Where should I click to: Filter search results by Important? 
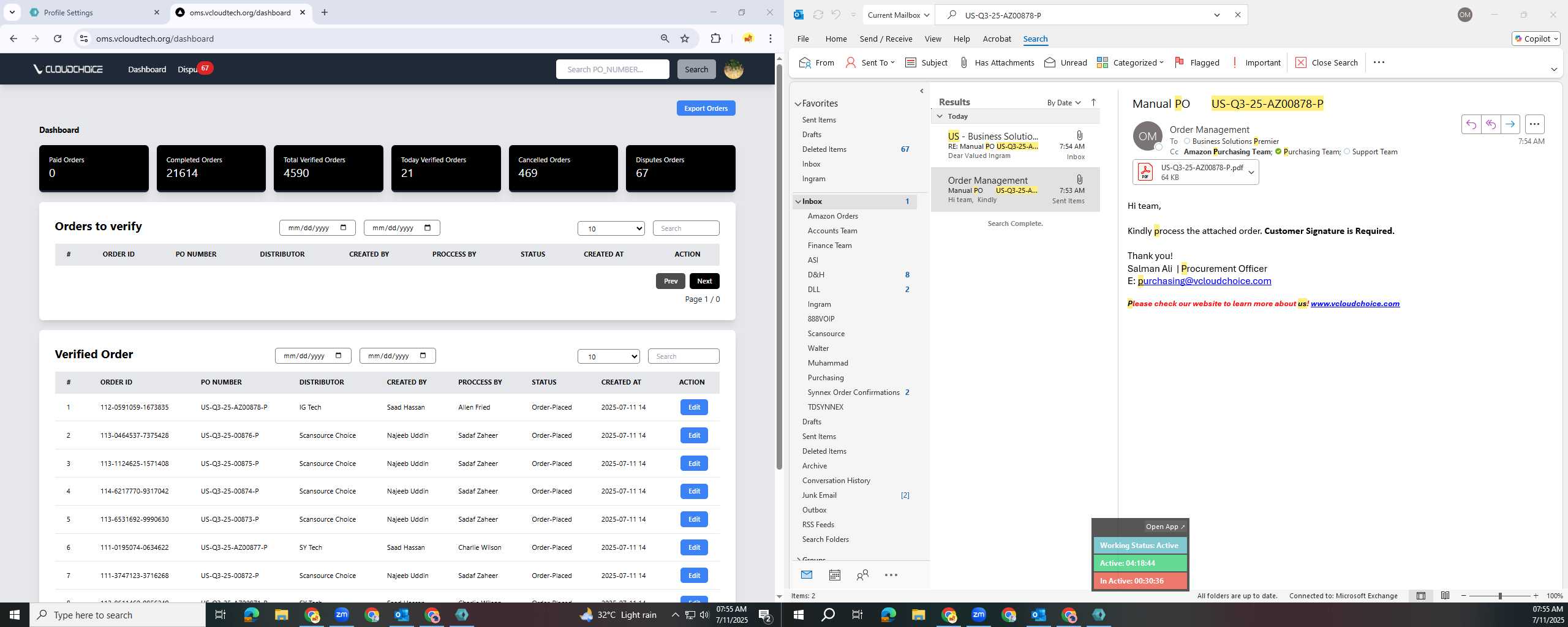(x=1255, y=62)
